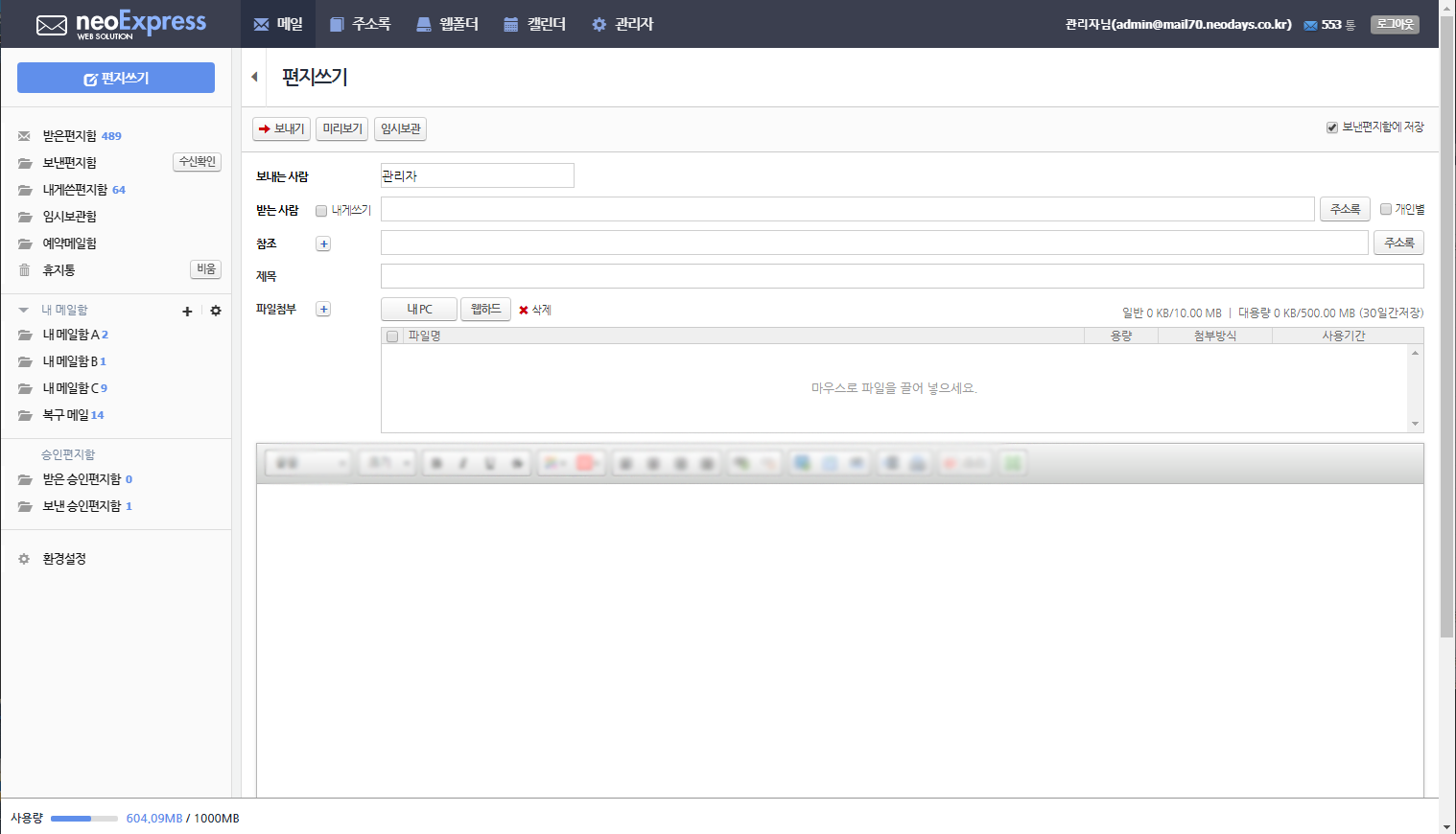Viewport: 1456px width, 834px height.
Task: Switch to the 캘린더 tab
Action: click(534, 24)
